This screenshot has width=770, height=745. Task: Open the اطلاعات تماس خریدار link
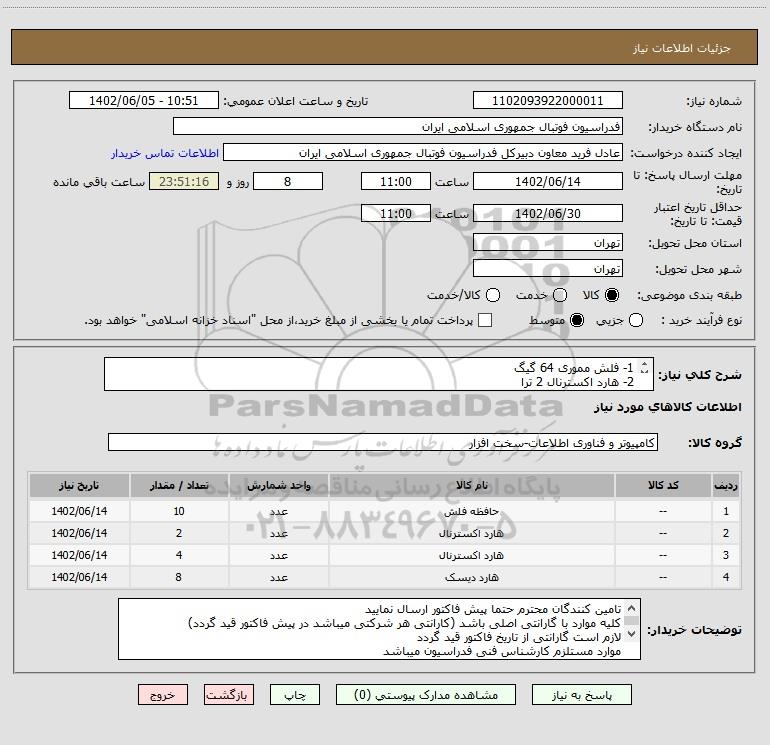(x=165, y=153)
